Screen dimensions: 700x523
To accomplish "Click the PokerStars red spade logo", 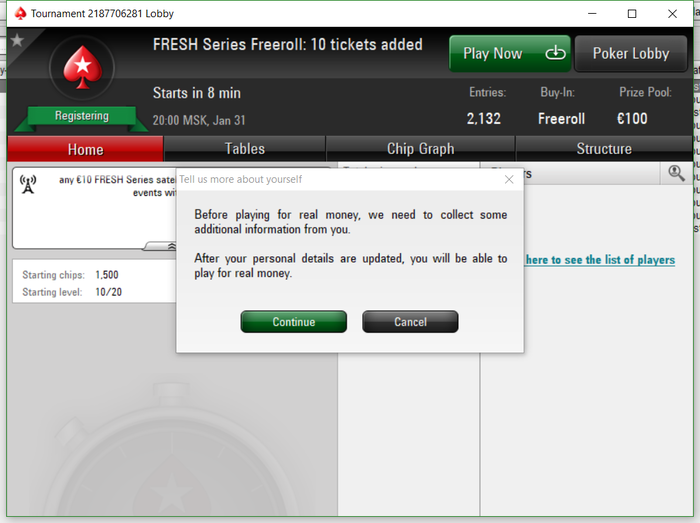I will pos(82,67).
